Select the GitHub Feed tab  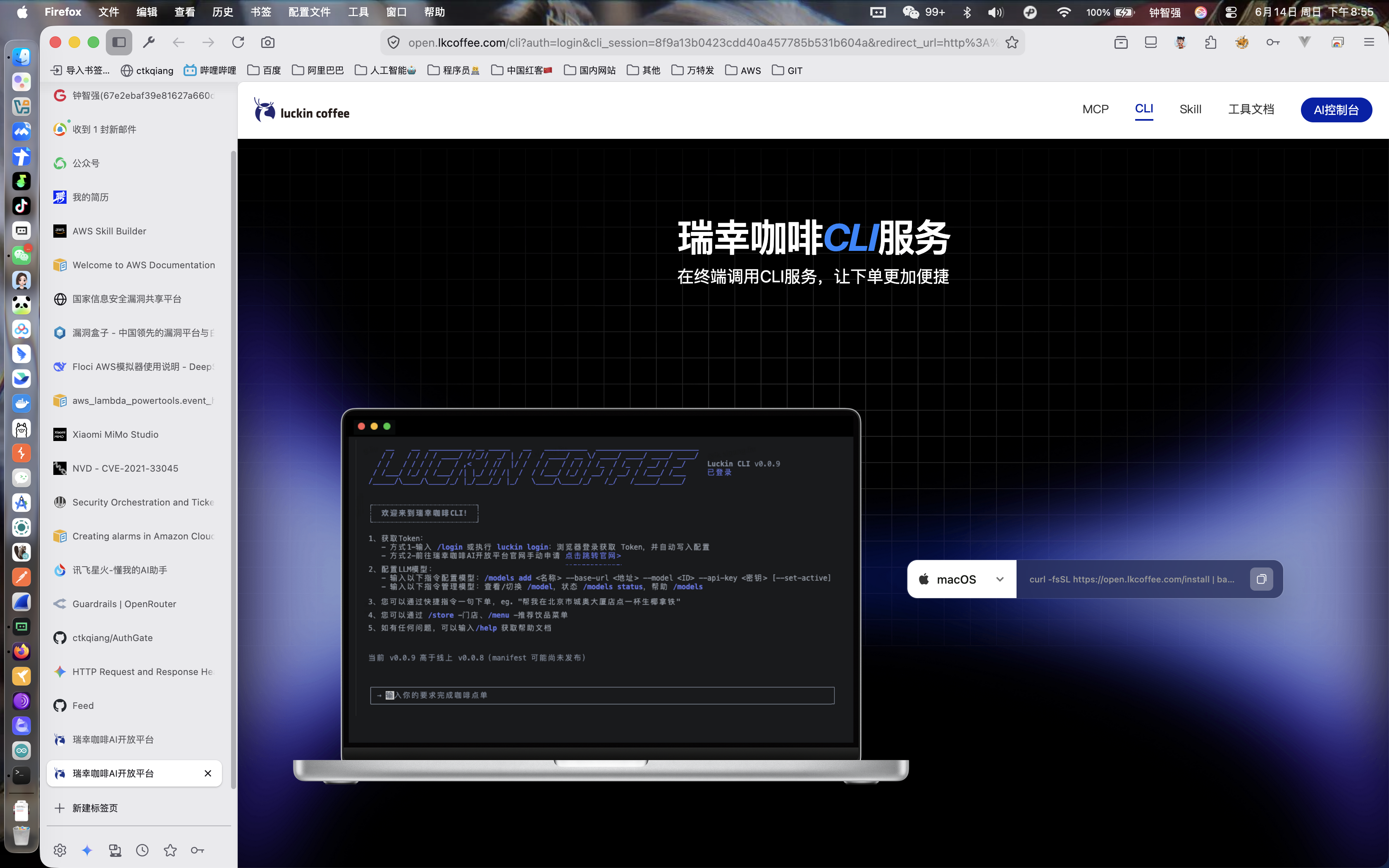pyautogui.click(x=134, y=706)
